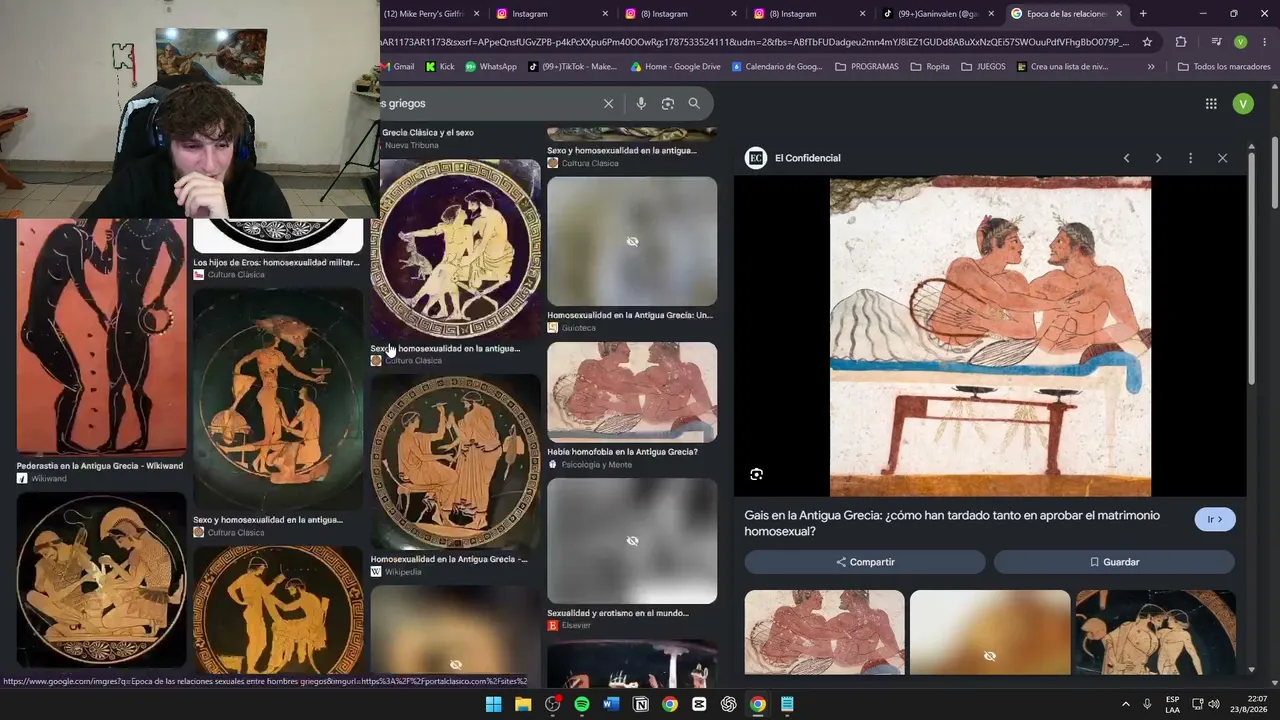Open the Gmail bookmark
Image resolution: width=1280 pixels, height=720 pixels.
tap(398, 67)
